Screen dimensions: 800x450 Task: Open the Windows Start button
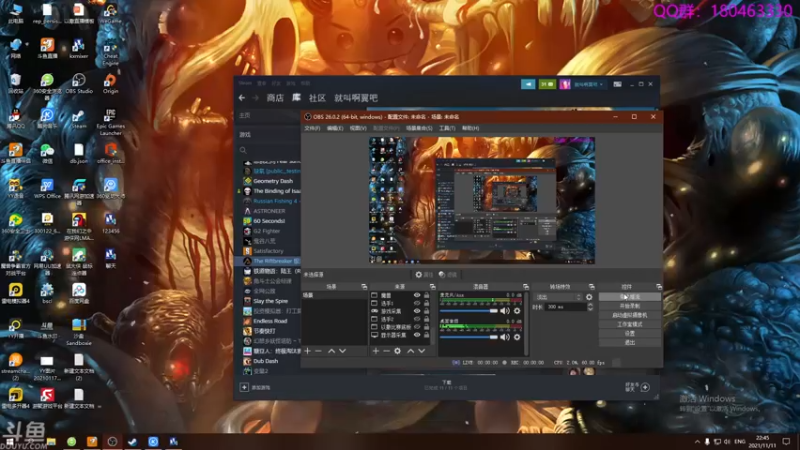[9, 442]
